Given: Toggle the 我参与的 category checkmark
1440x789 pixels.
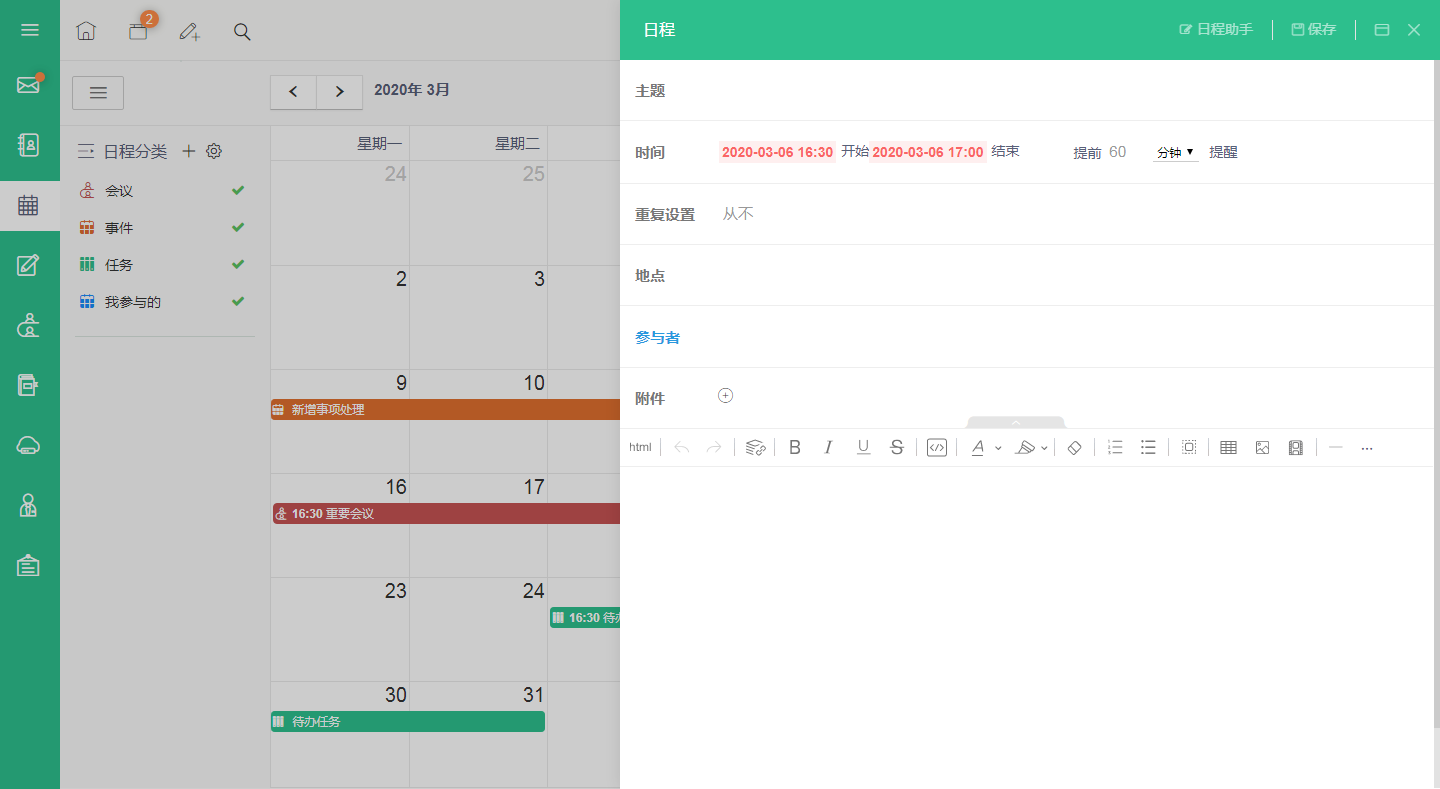Looking at the screenshot, I should pyautogui.click(x=238, y=301).
